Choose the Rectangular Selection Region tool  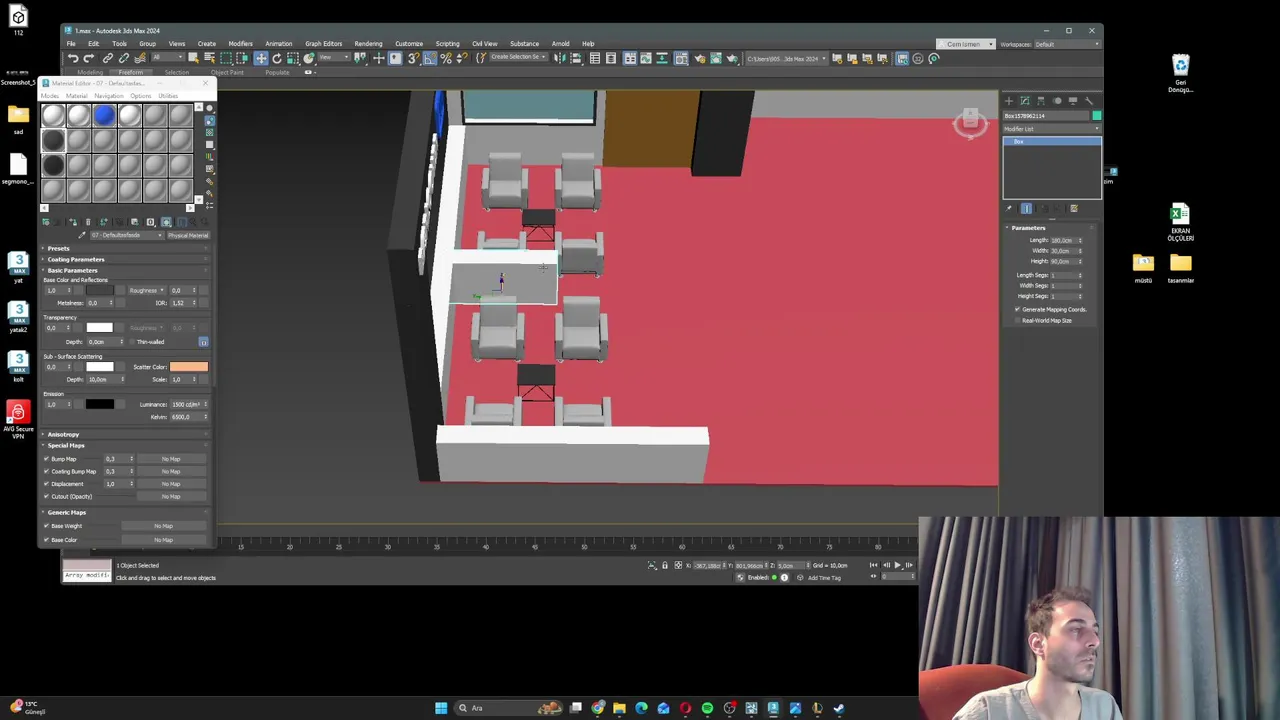[x=227, y=58]
